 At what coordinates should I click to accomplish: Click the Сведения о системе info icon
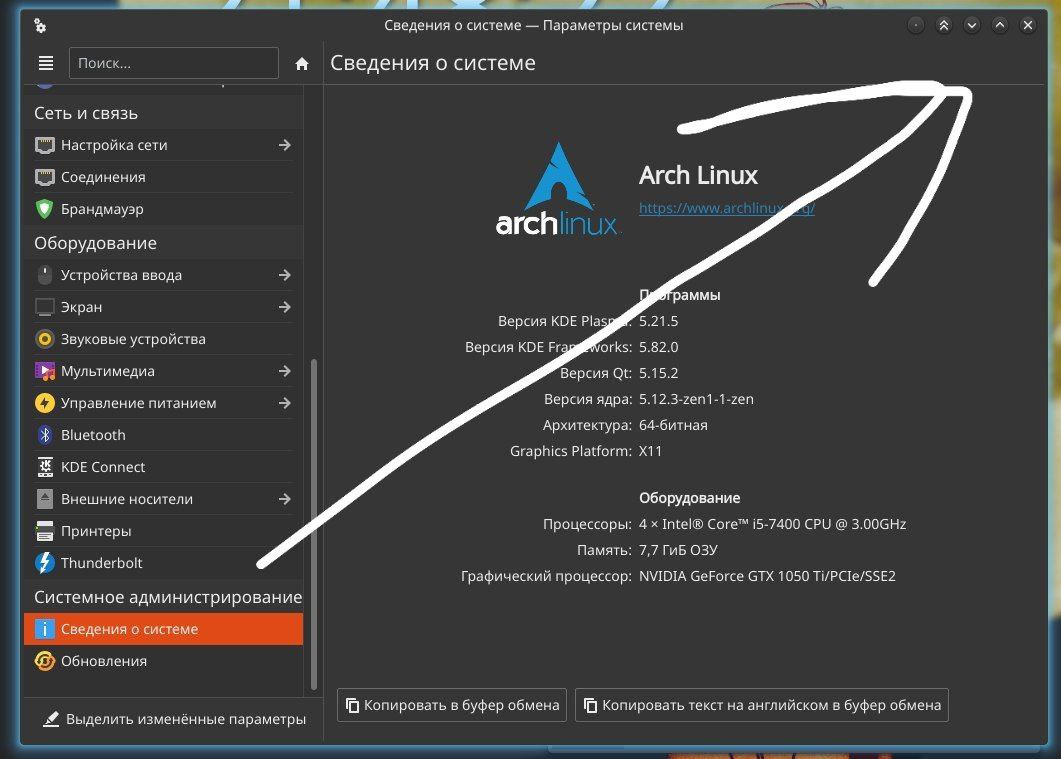45,629
